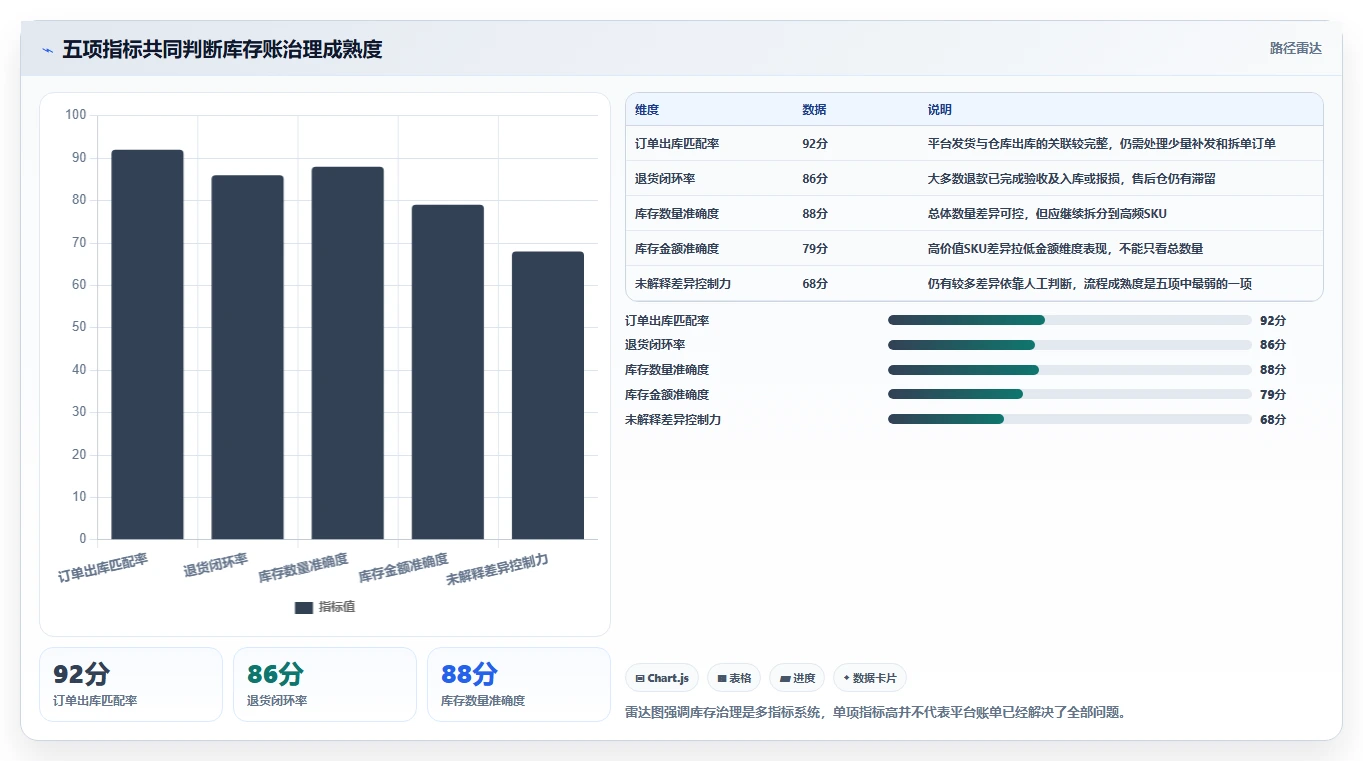Select the 表格 tag chip
The height and width of the screenshot is (761, 1363).
pyautogui.click(x=734, y=678)
